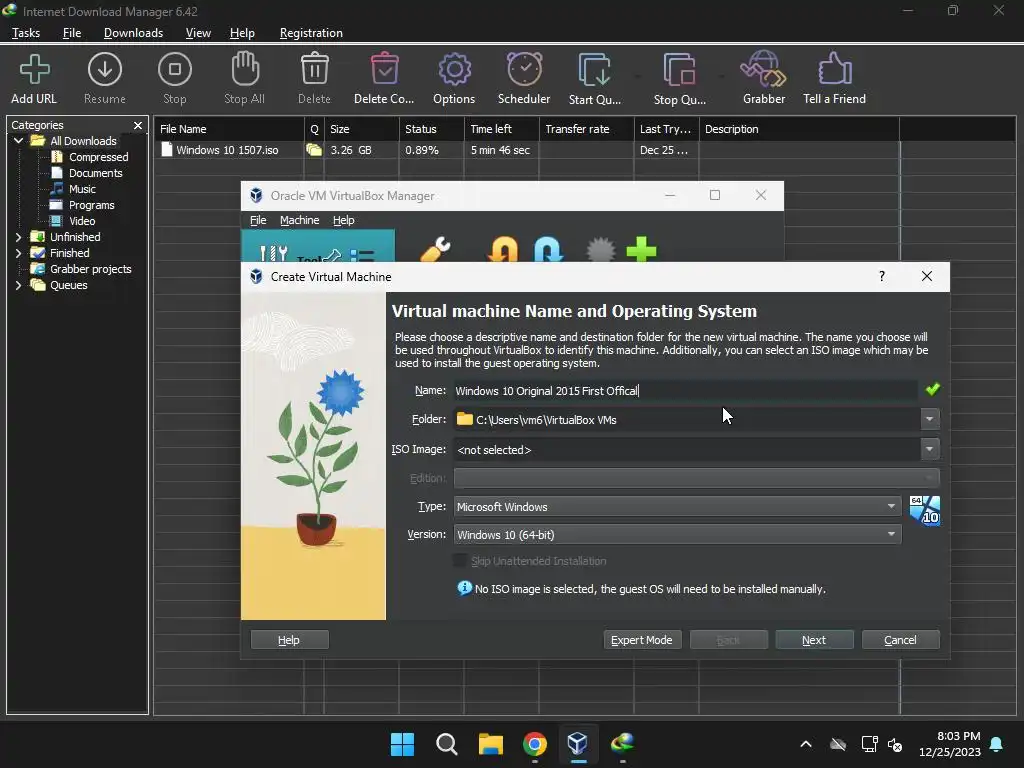Expand the Finished category
The width and height of the screenshot is (1024, 768).
[18, 253]
